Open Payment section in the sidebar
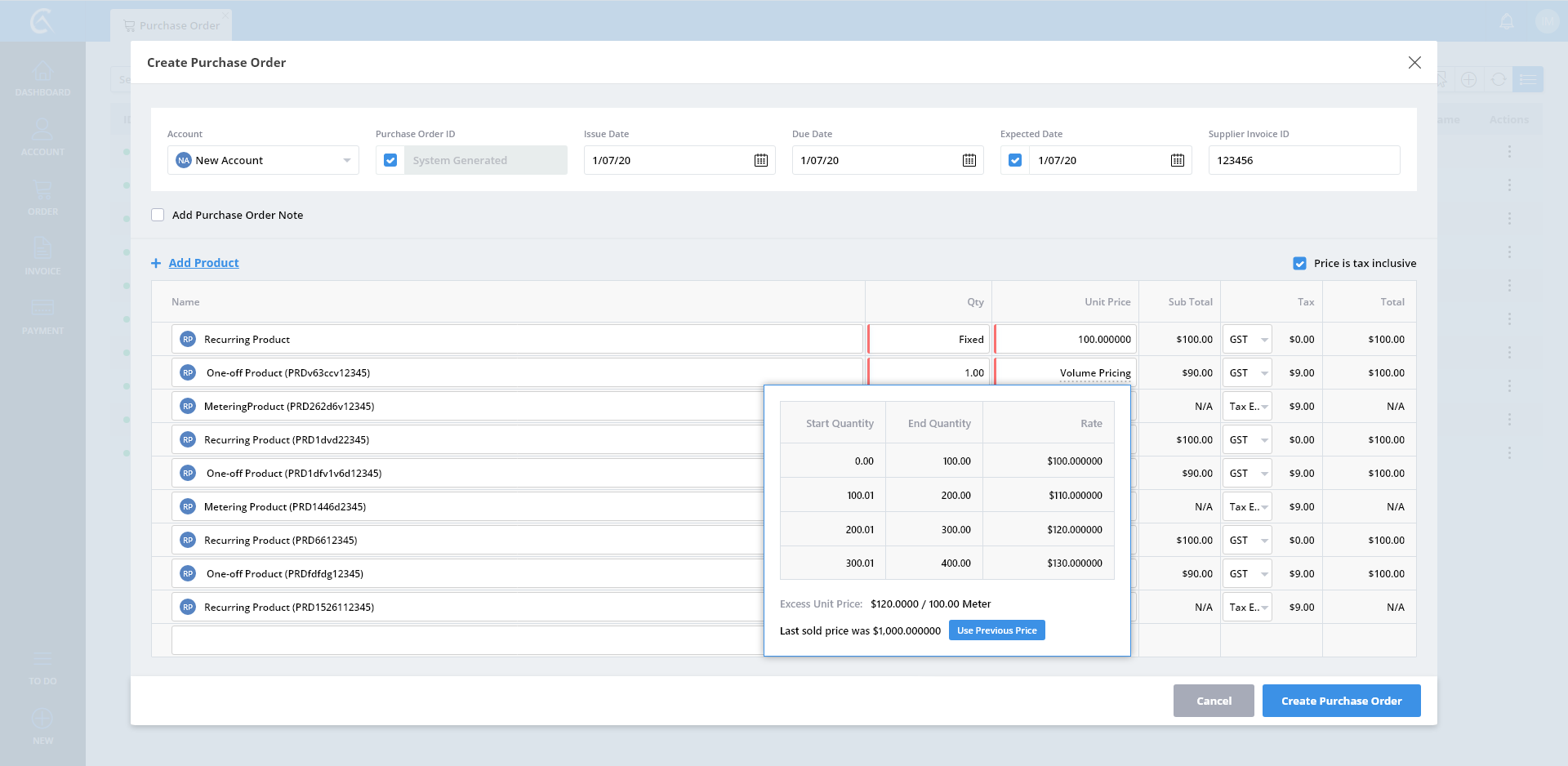This screenshot has height=766, width=1568. click(x=42, y=316)
